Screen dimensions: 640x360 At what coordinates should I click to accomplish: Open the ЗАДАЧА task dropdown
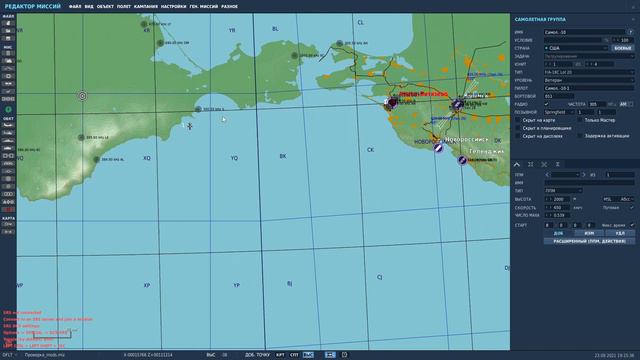pyautogui.click(x=589, y=56)
